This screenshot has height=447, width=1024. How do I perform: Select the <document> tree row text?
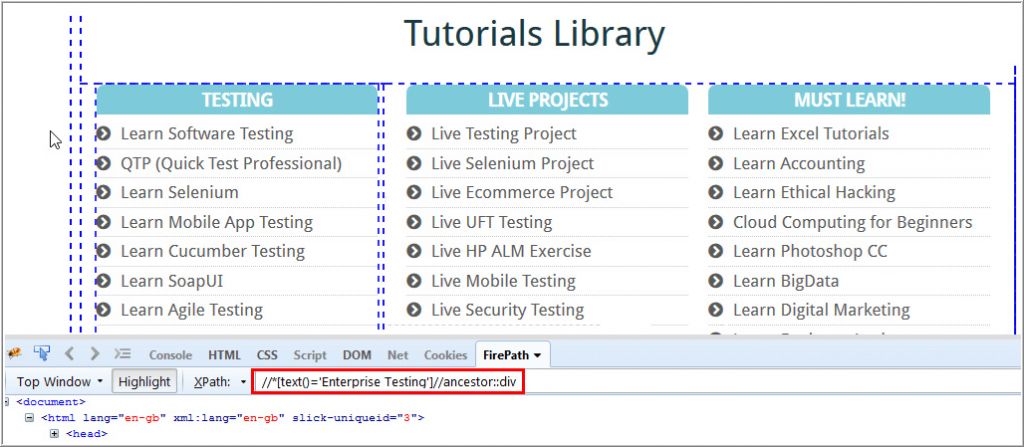(x=51, y=401)
